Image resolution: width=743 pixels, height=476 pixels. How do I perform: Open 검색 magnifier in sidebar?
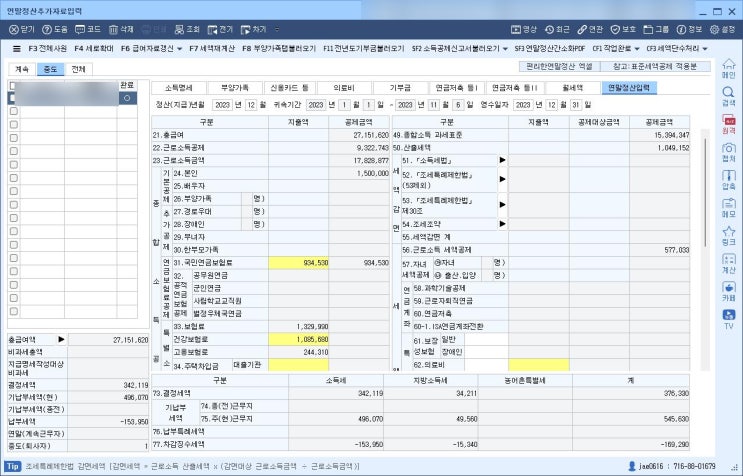pos(728,97)
